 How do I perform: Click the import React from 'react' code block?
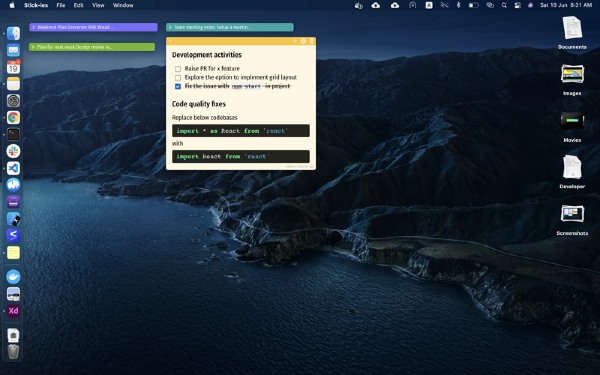[x=241, y=157]
